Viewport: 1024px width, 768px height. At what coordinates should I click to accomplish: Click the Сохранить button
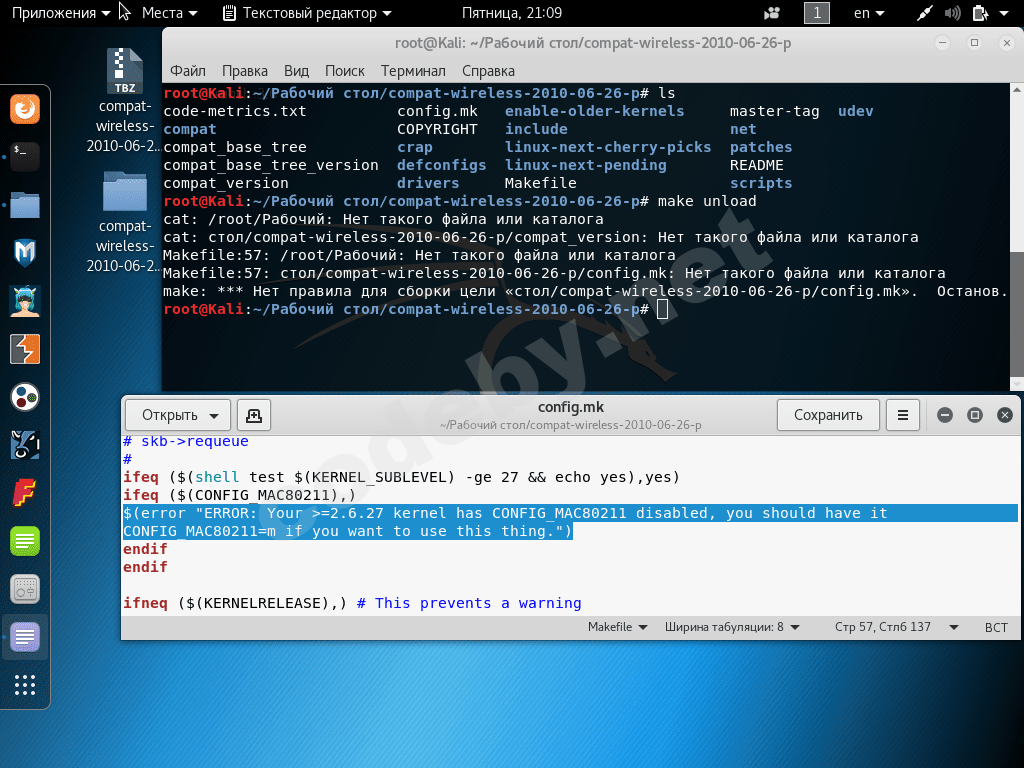pos(828,415)
